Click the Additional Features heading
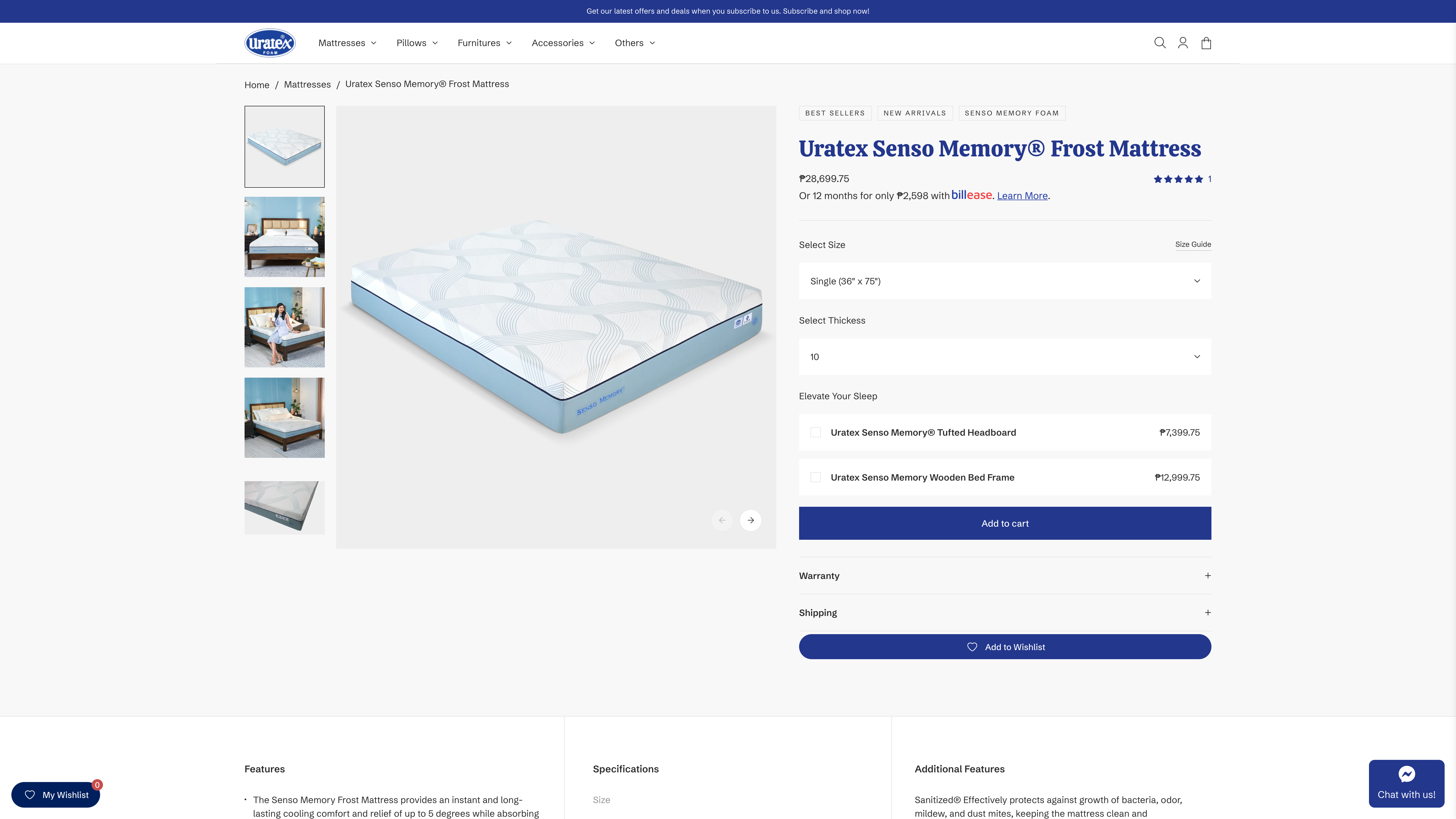This screenshot has width=1456, height=819. (x=959, y=769)
